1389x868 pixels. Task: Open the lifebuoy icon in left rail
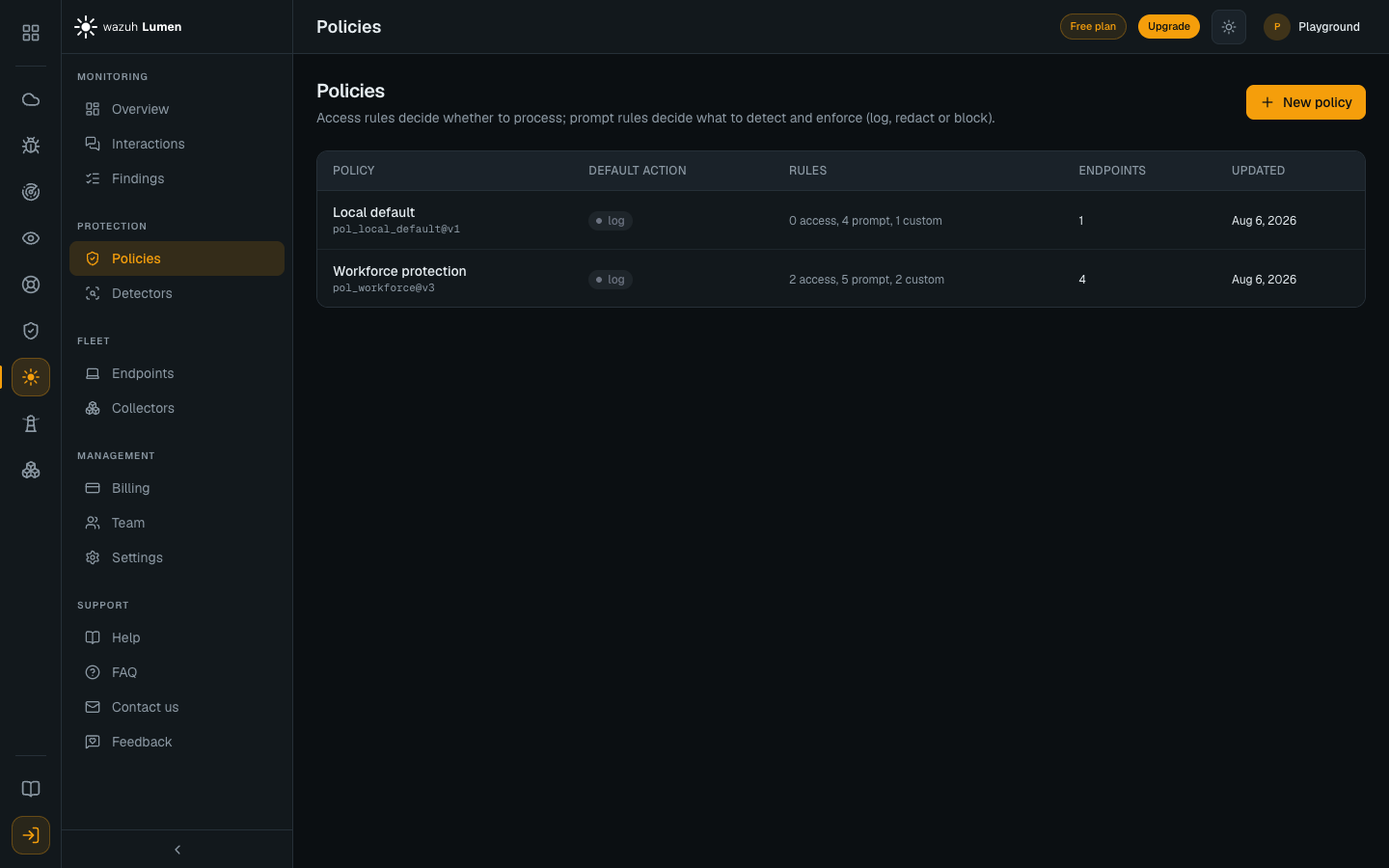(x=31, y=285)
